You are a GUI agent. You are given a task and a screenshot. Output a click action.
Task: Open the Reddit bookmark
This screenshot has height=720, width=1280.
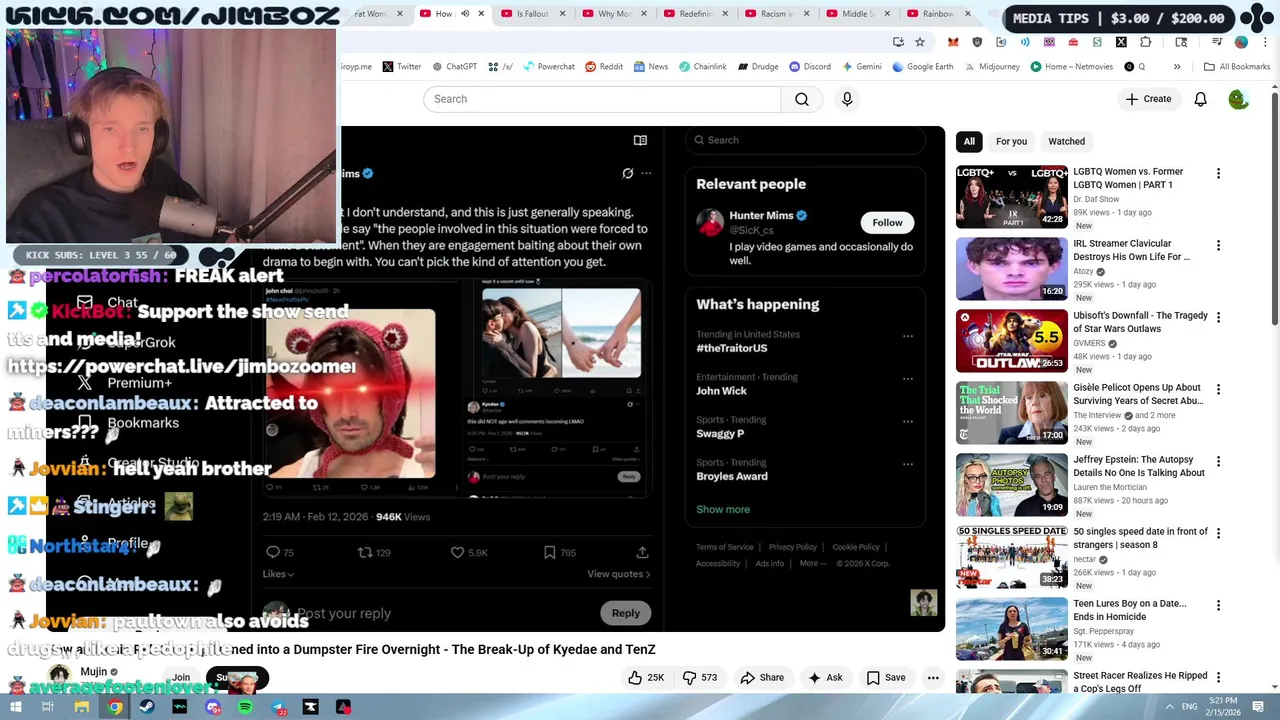click(604, 67)
